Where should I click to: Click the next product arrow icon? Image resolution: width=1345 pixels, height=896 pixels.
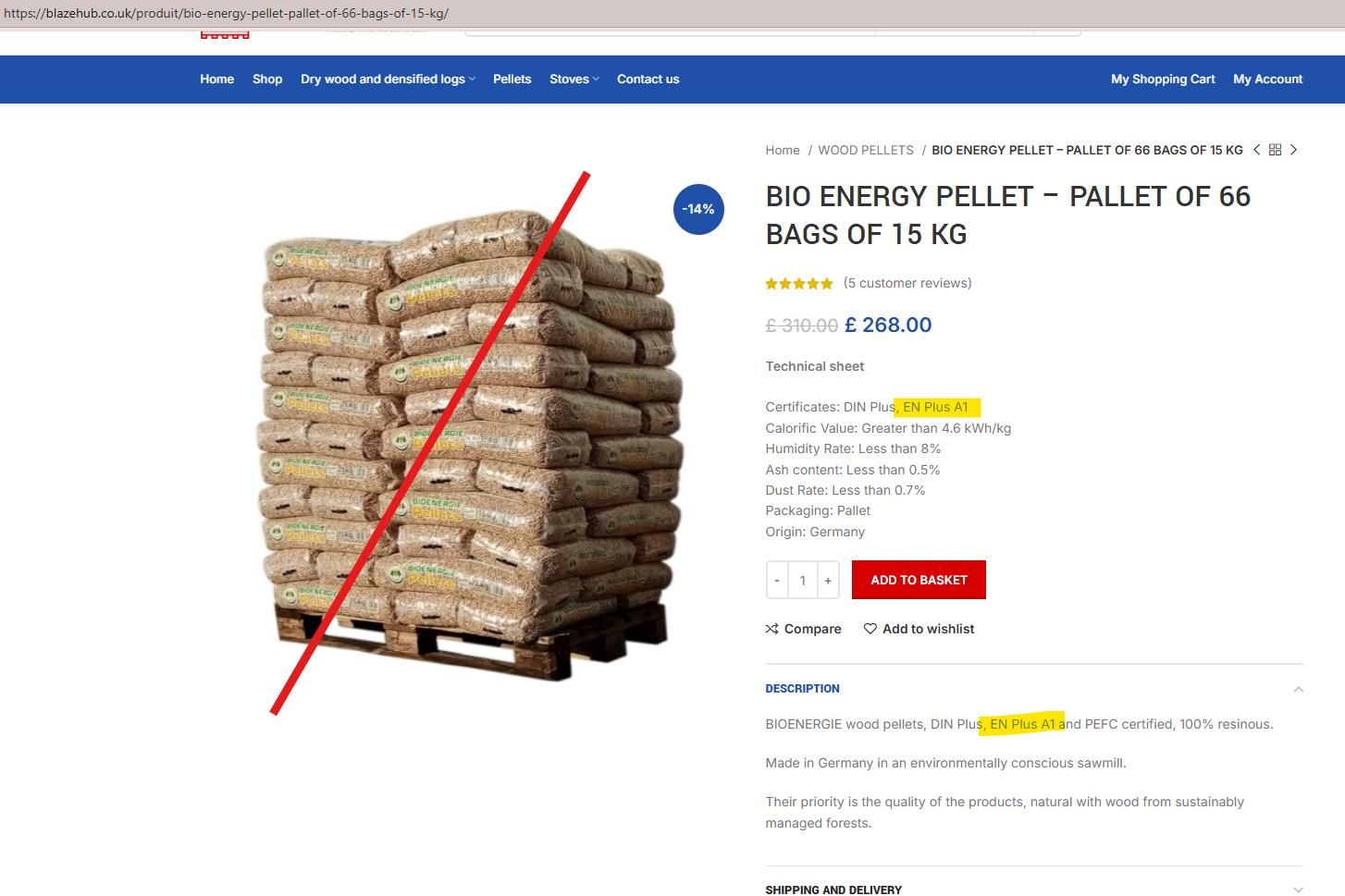(1293, 150)
